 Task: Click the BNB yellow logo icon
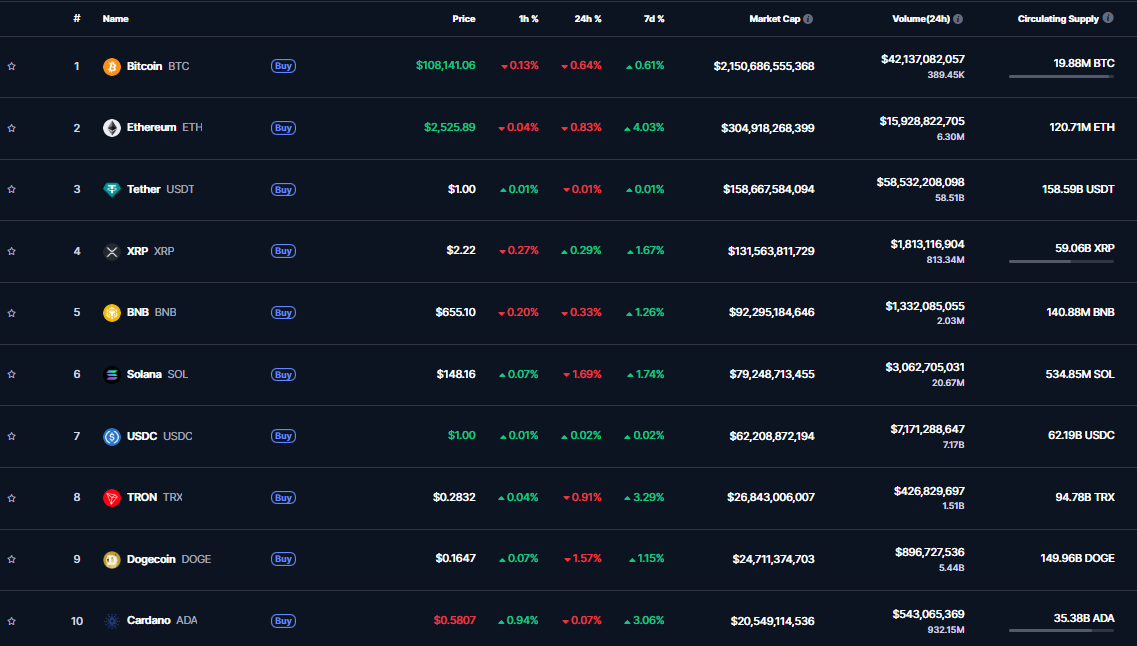(112, 313)
